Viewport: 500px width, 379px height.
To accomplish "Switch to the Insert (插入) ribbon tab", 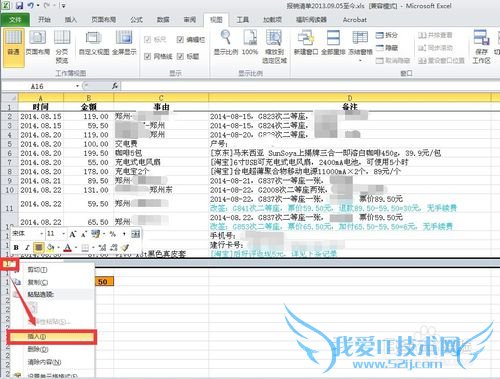I will [x=71, y=20].
